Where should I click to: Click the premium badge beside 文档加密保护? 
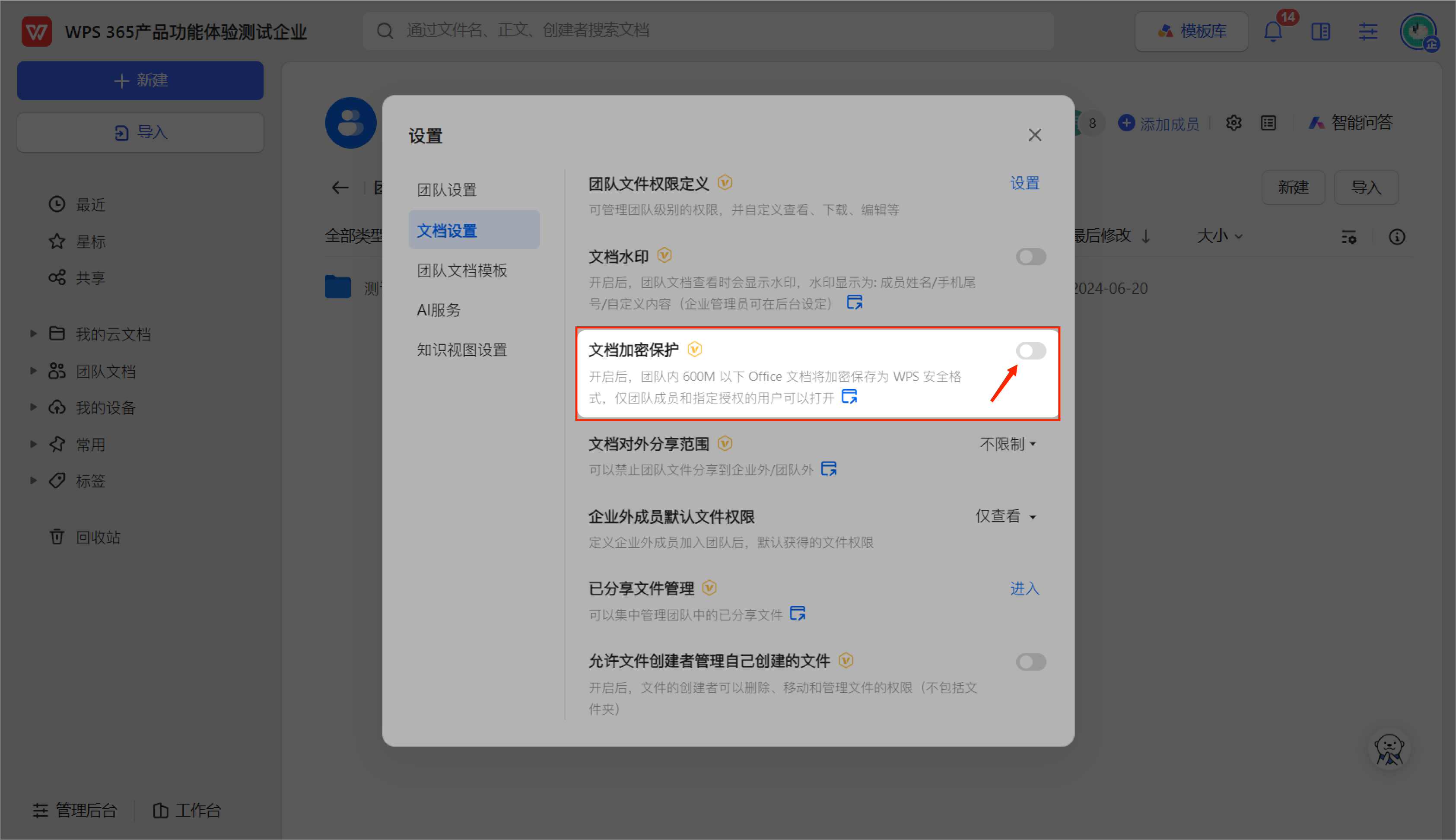[x=695, y=349]
